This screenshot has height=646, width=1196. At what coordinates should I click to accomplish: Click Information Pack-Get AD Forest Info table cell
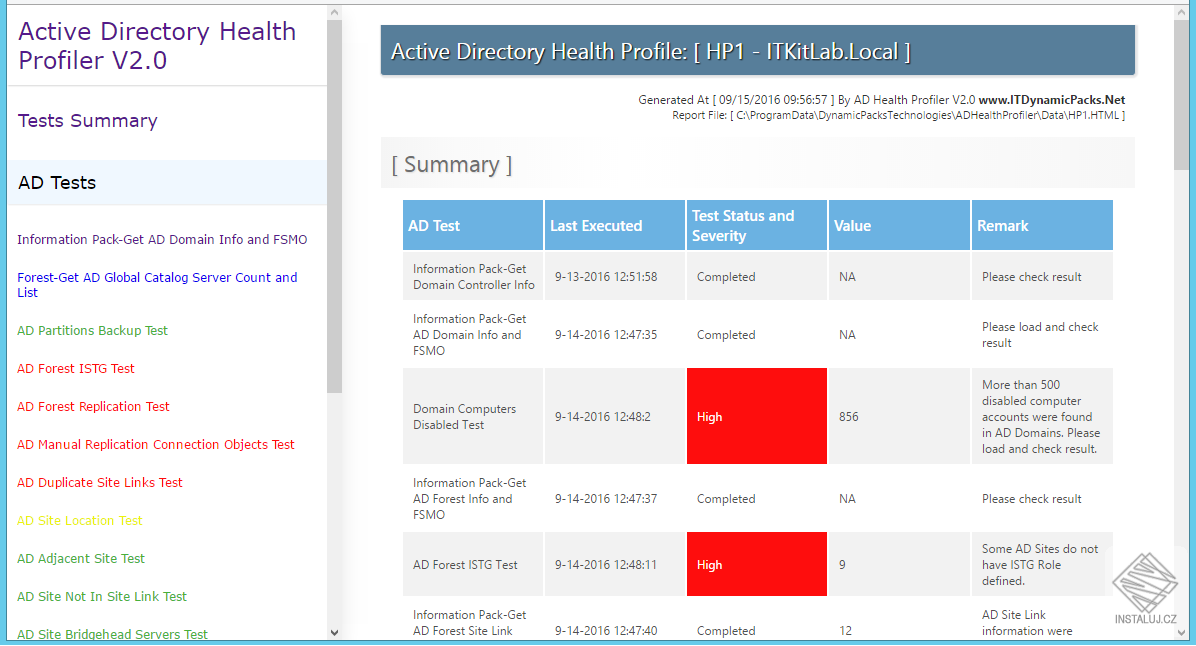[473, 499]
